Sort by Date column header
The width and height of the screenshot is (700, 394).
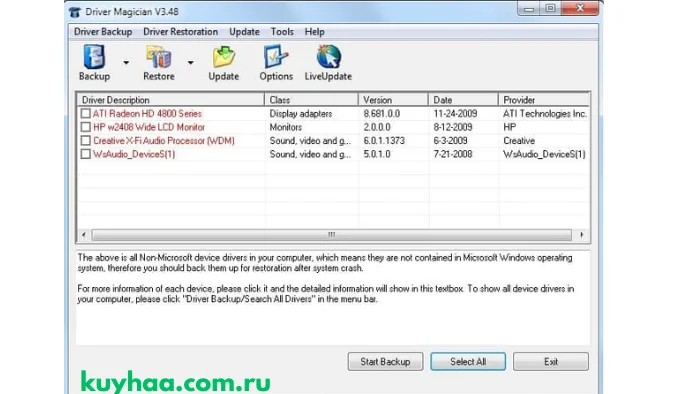coord(463,100)
